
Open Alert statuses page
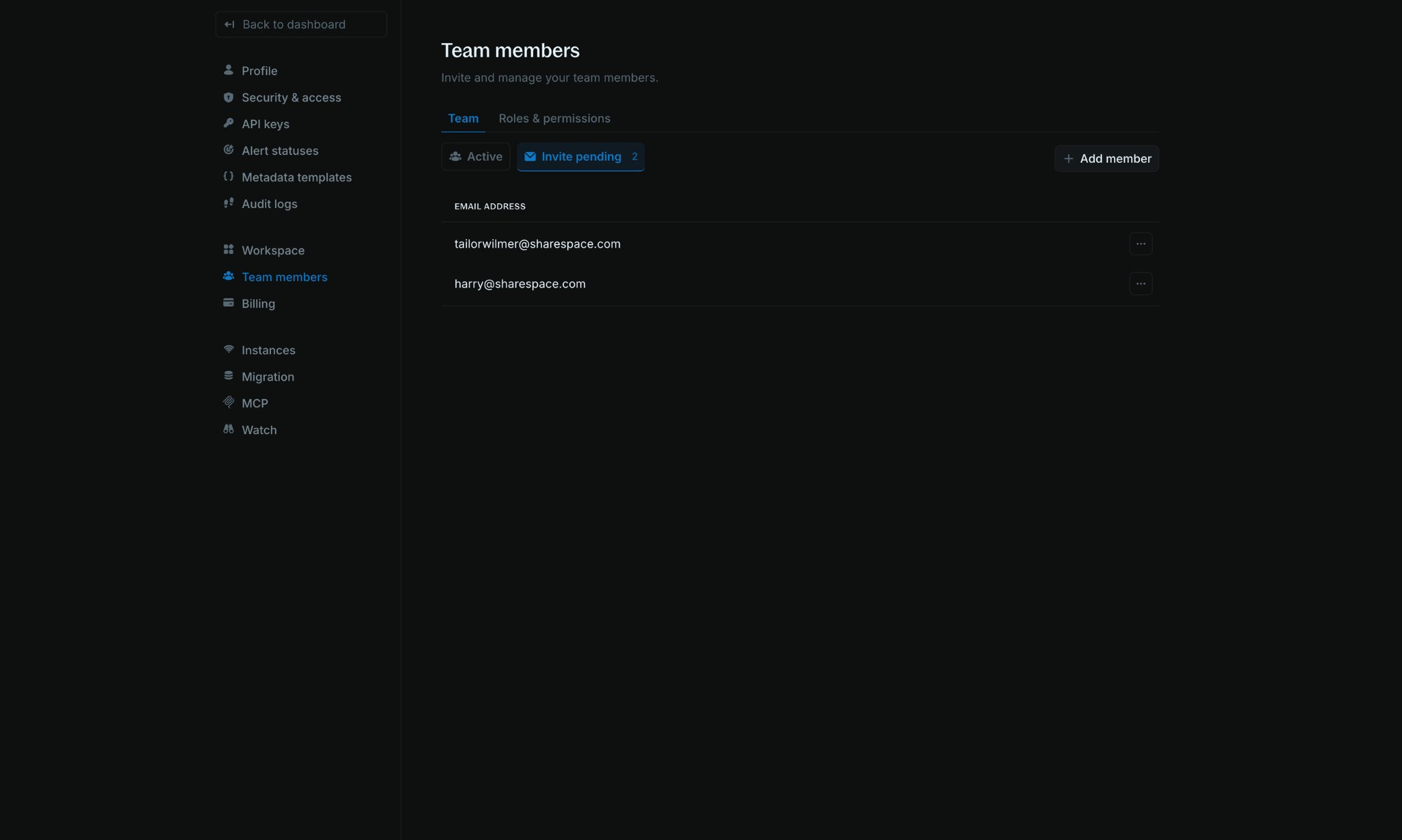[x=280, y=151]
